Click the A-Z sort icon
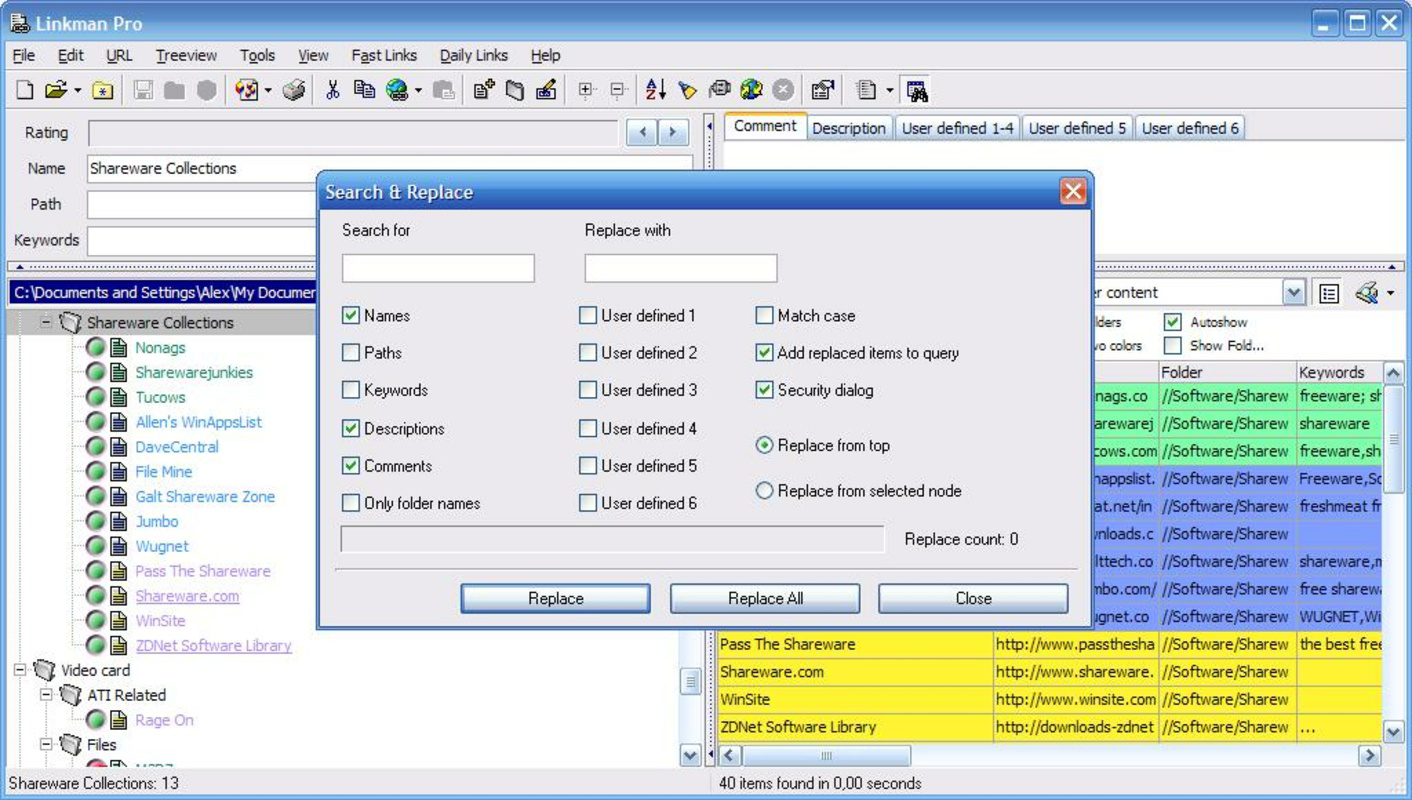The height and width of the screenshot is (800, 1412). [656, 90]
